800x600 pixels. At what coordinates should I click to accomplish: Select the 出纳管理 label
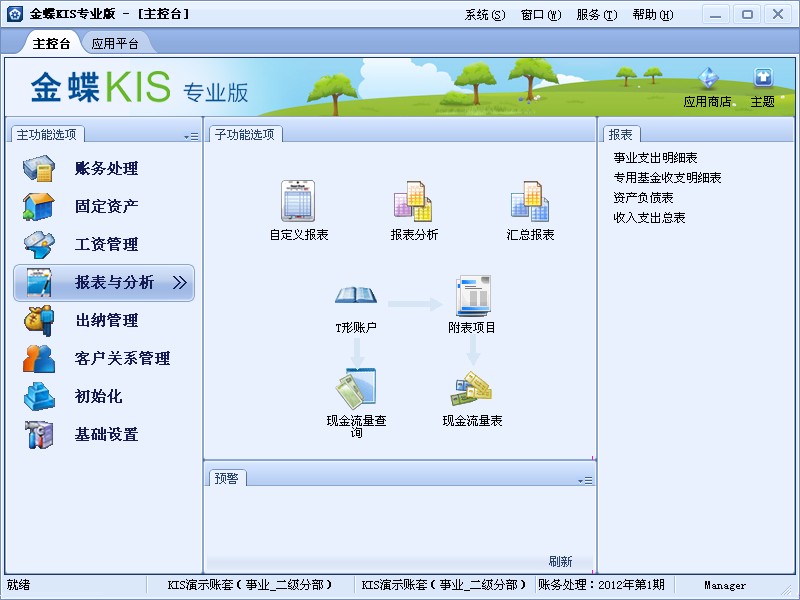pyautogui.click(x=106, y=320)
